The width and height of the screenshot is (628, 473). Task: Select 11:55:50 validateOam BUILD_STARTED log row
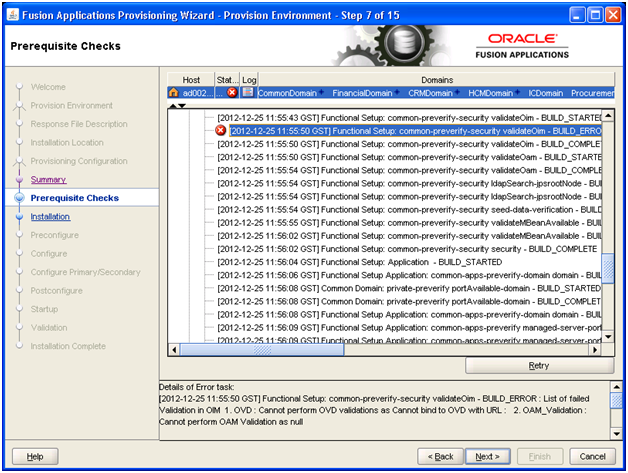click(x=409, y=157)
